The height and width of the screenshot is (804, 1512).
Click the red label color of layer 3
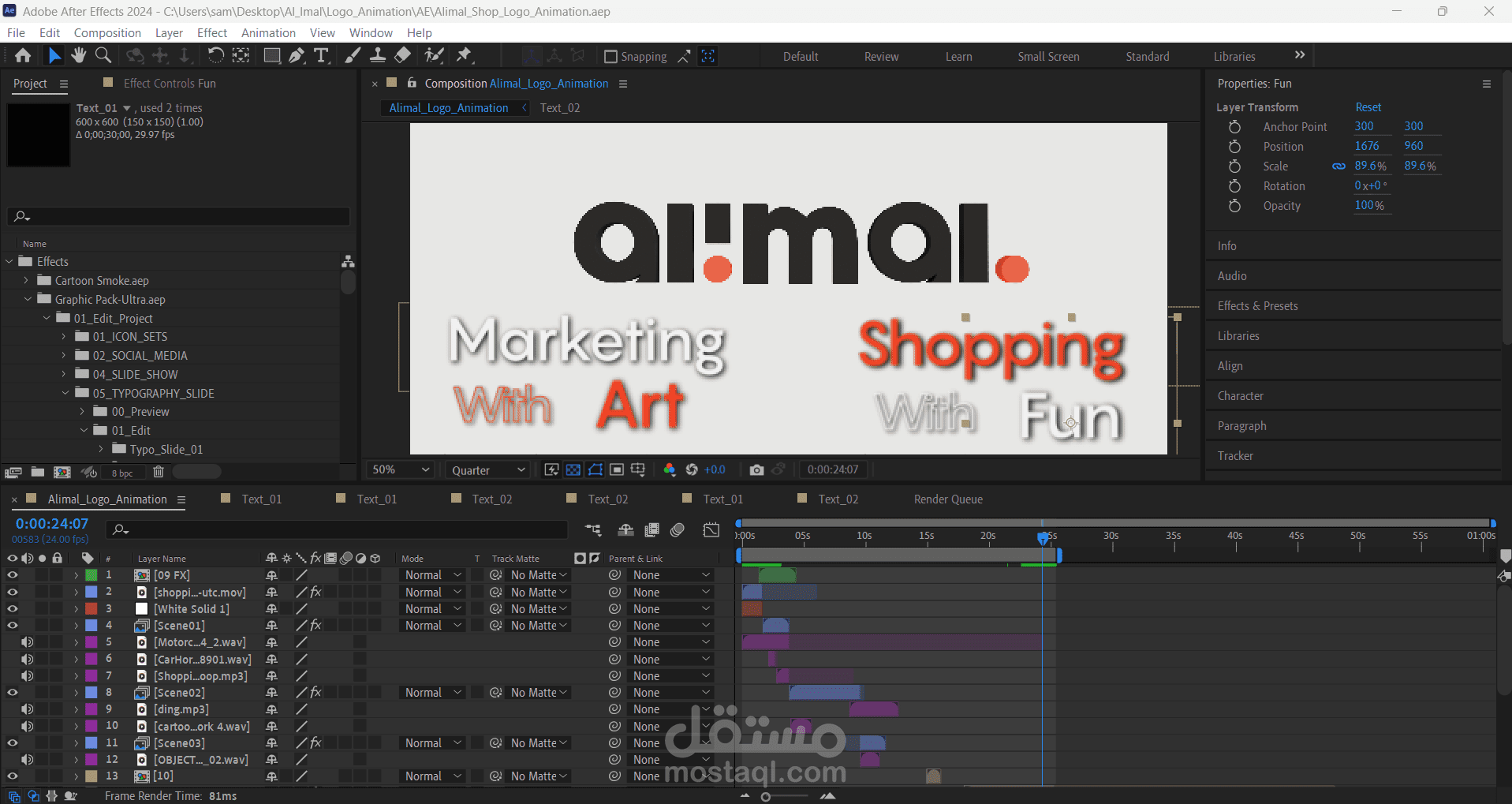click(91, 609)
